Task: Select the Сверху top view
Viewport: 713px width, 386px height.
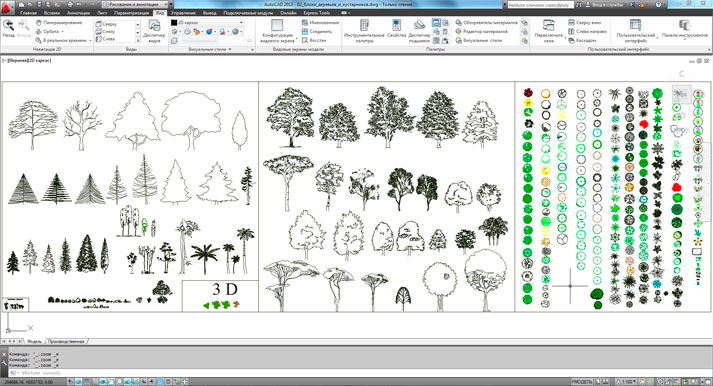Action: click(106, 24)
